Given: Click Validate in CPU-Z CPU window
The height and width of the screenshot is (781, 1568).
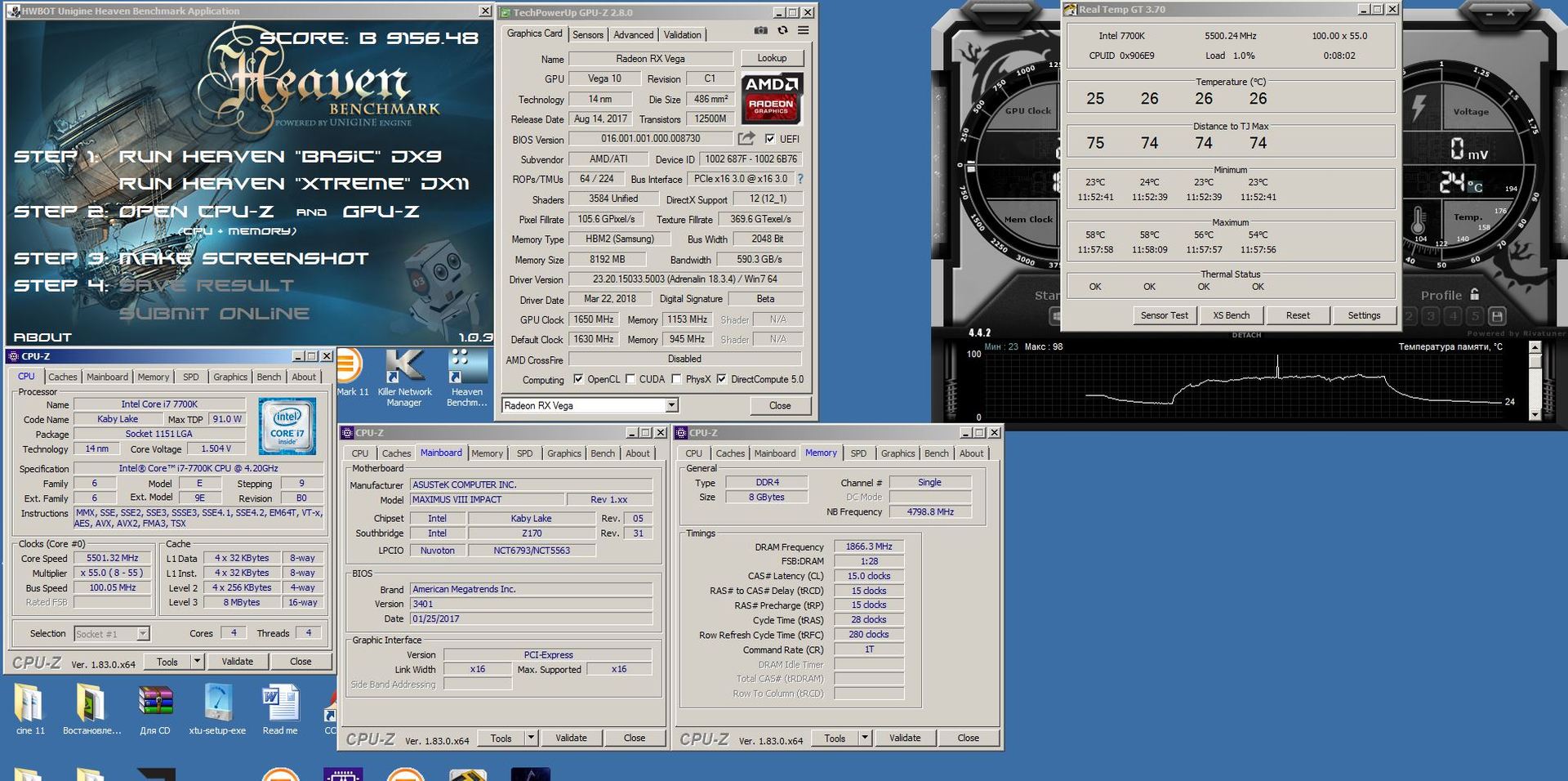Looking at the screenshot, I should pyautogui.click(x=238, y=662).
